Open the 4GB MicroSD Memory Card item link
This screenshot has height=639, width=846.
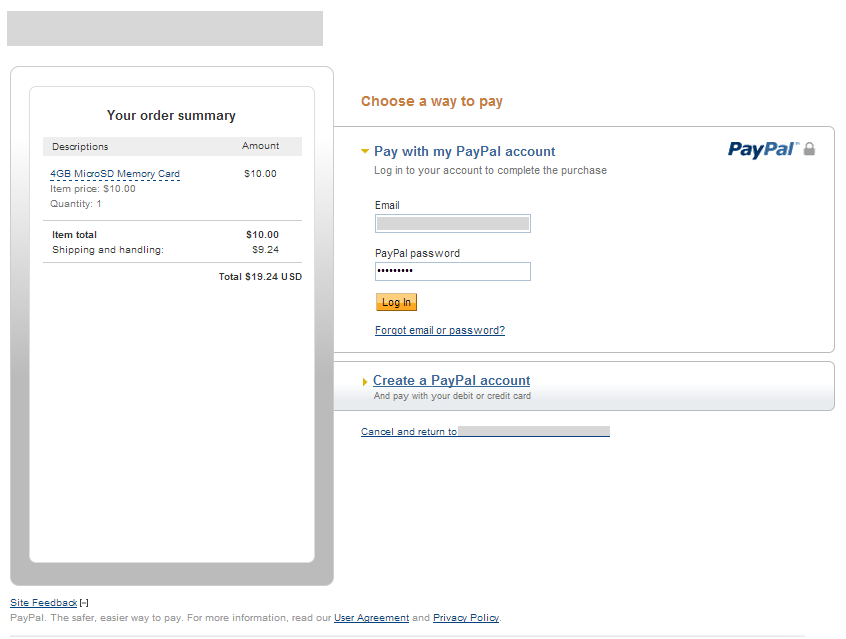(115, 174)
